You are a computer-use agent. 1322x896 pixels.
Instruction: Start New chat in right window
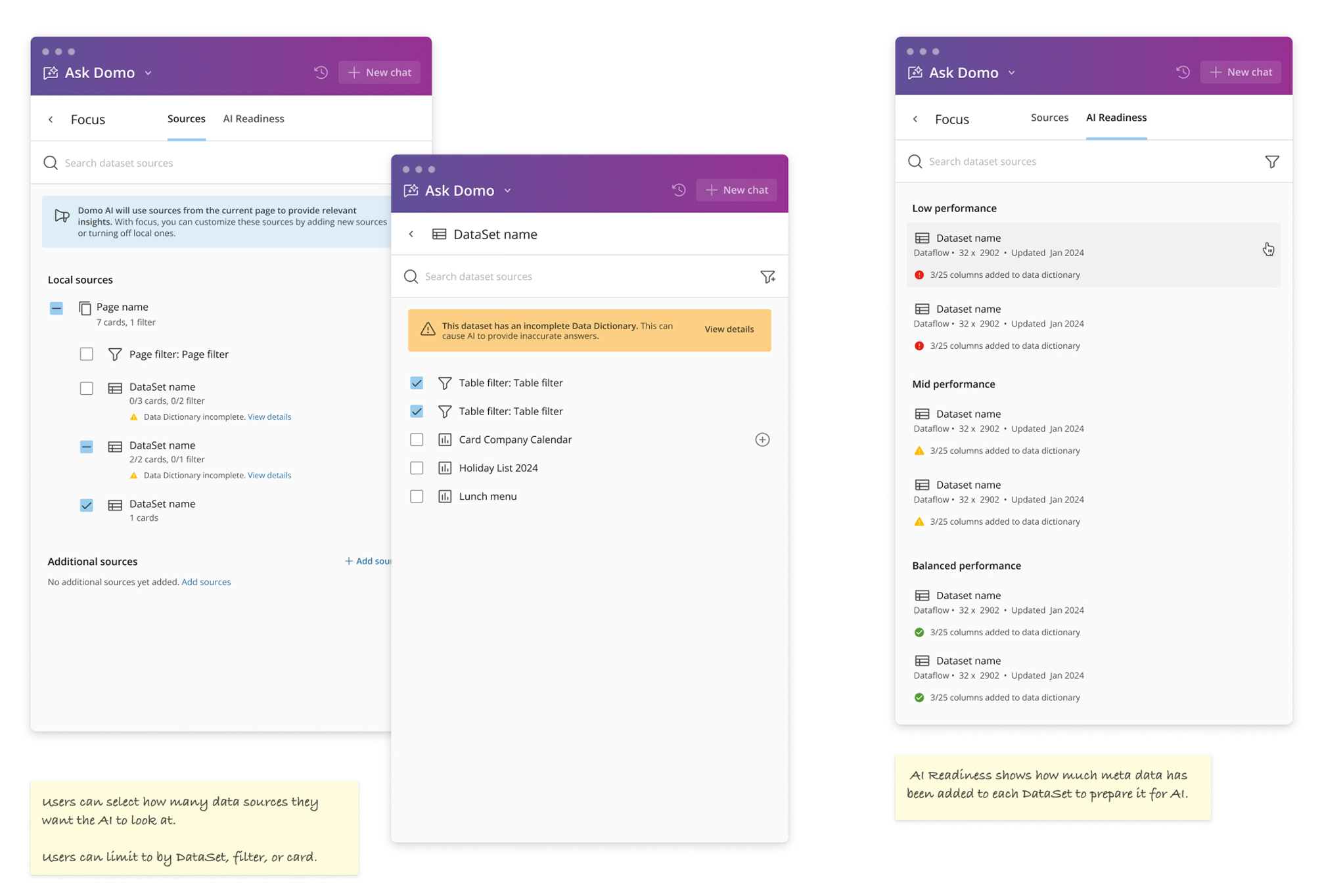1241,72
